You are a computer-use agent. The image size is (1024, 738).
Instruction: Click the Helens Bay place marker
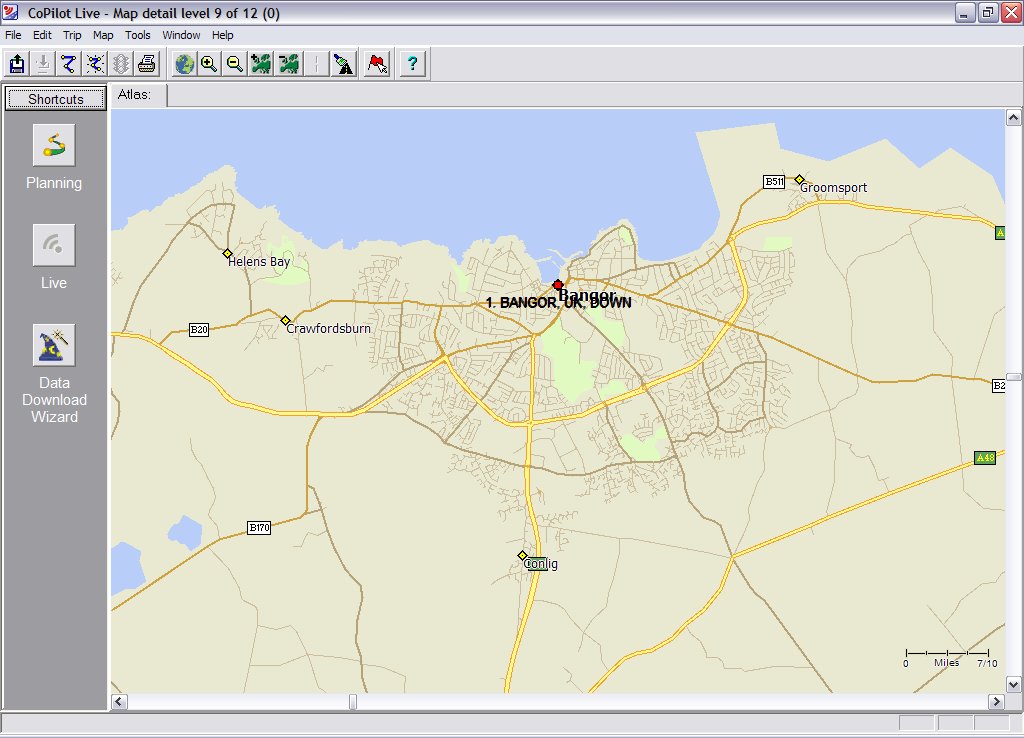(227, 253)
